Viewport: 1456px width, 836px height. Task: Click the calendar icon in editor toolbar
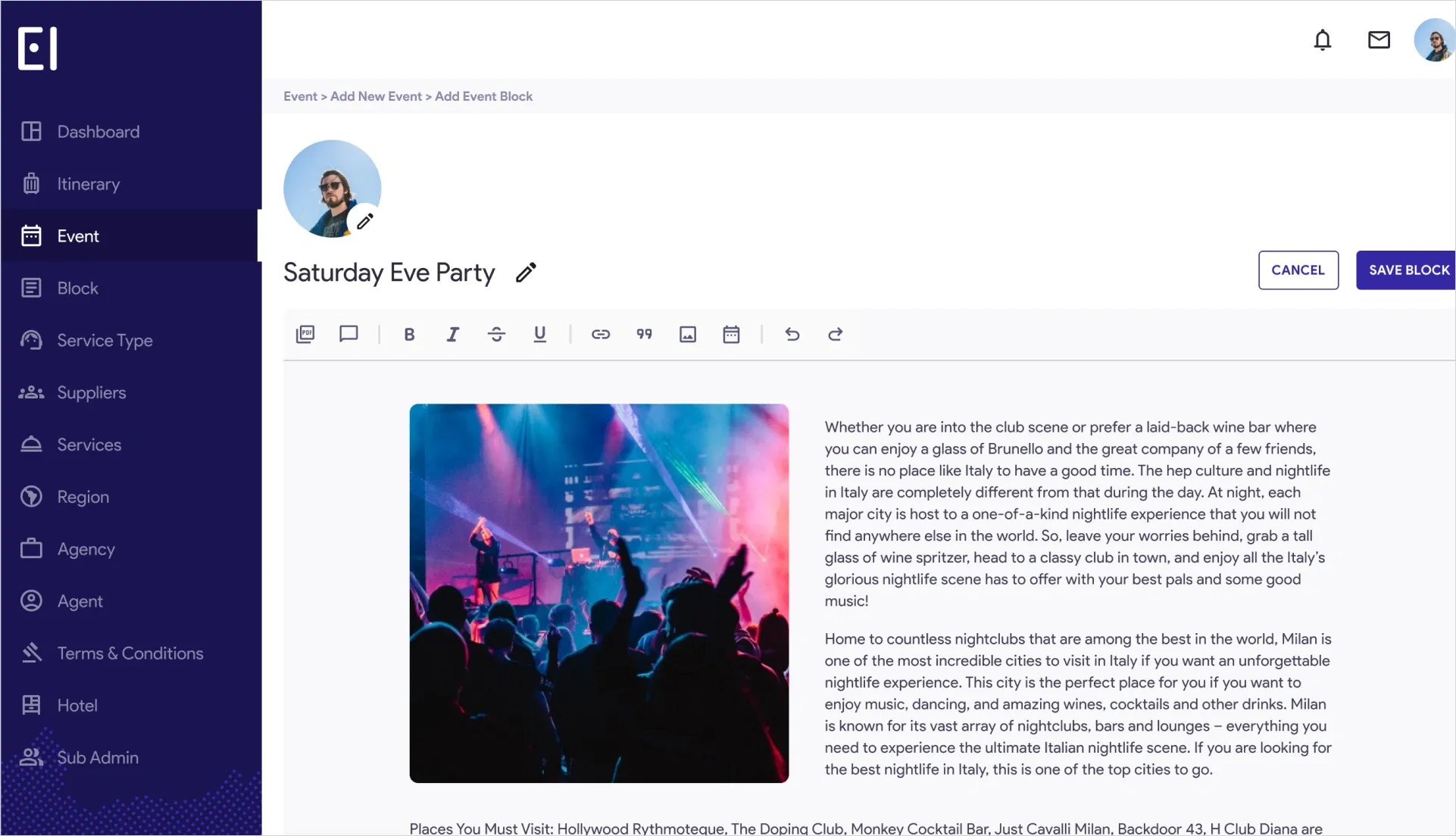coord(731,334)
